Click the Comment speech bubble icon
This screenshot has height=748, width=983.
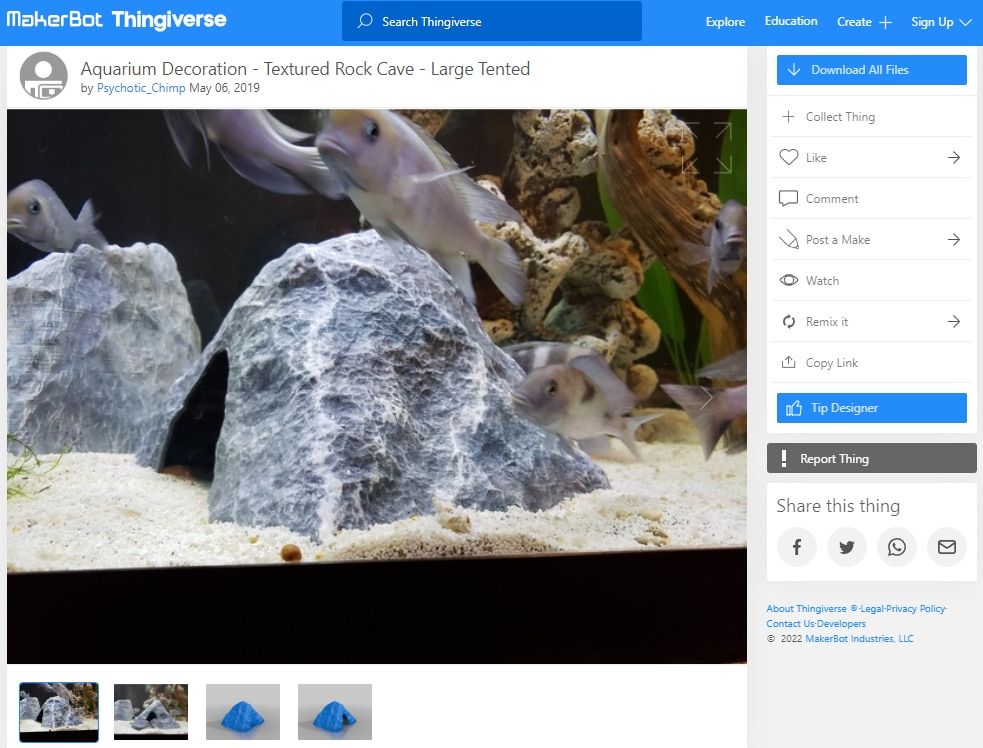pyautogui.click(x=790, y=198)
